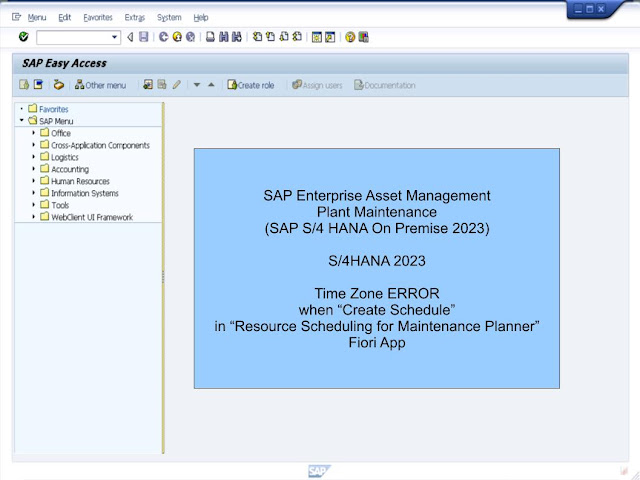Click the Move Favorites Up arrow

(x=211, y=85)
